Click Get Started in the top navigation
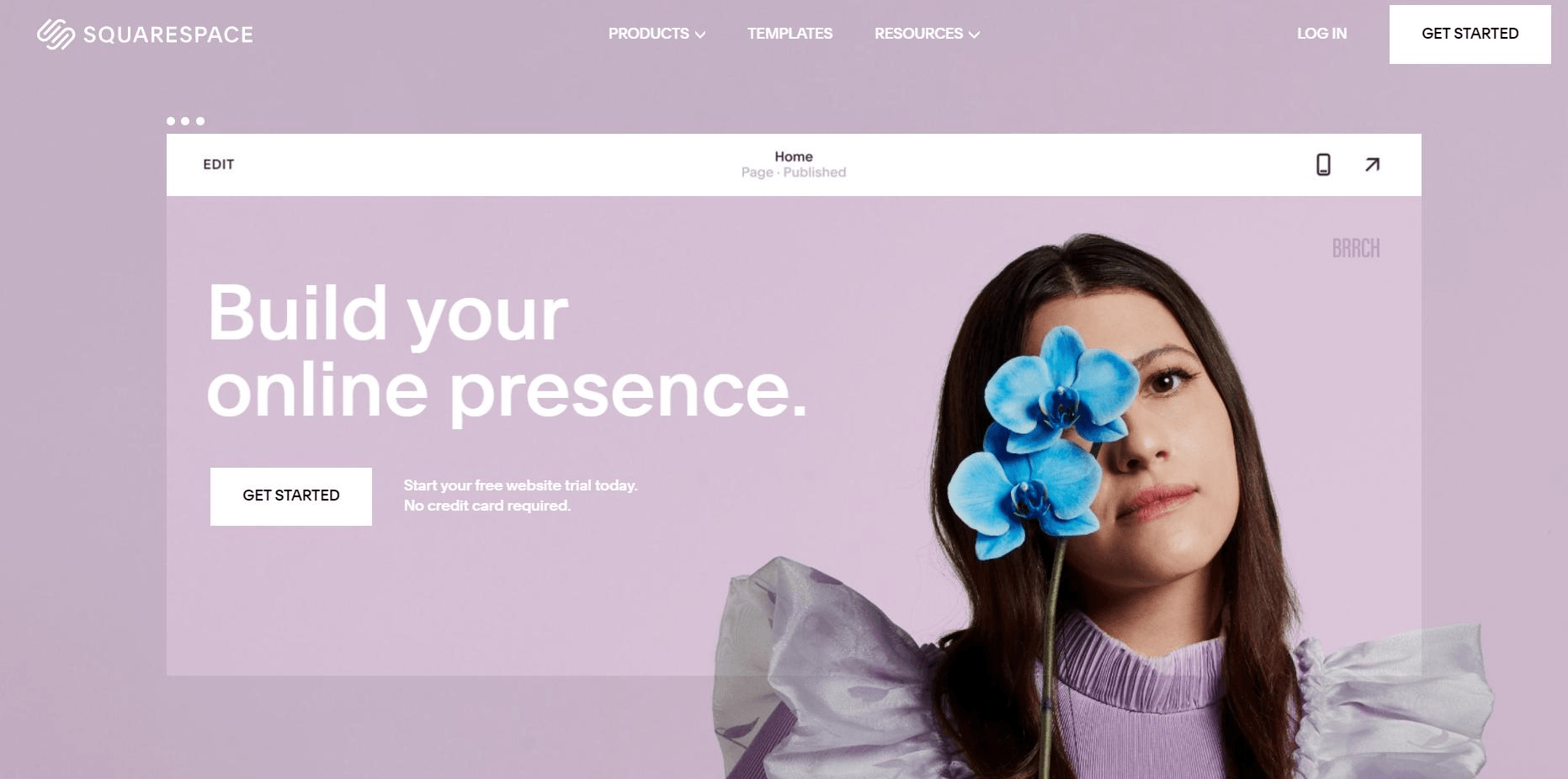 tap(1470, 34)
